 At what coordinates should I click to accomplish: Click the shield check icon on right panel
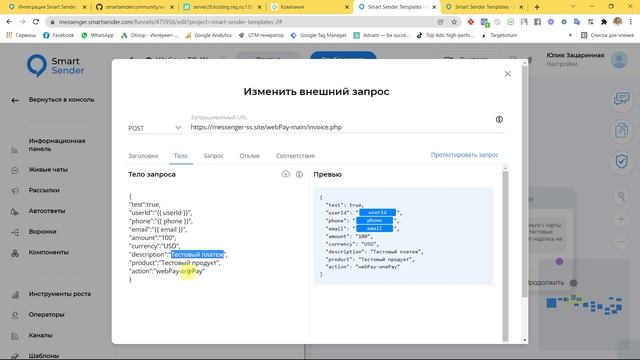[621, 162]
